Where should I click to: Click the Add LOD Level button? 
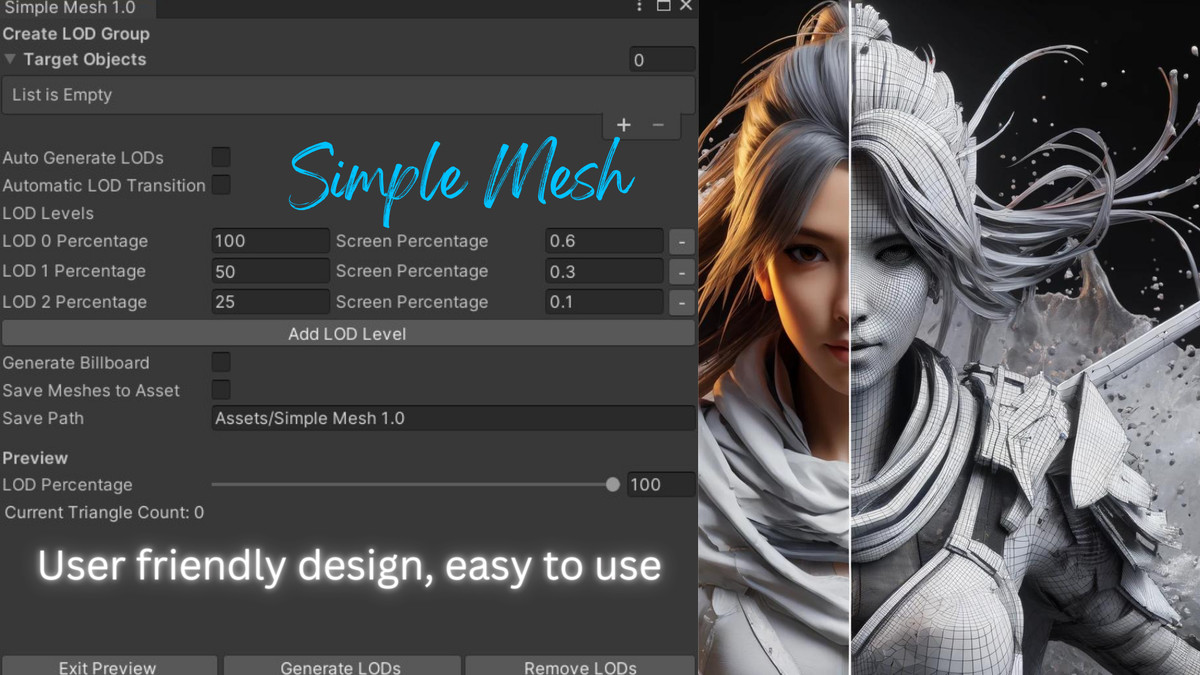348,334
